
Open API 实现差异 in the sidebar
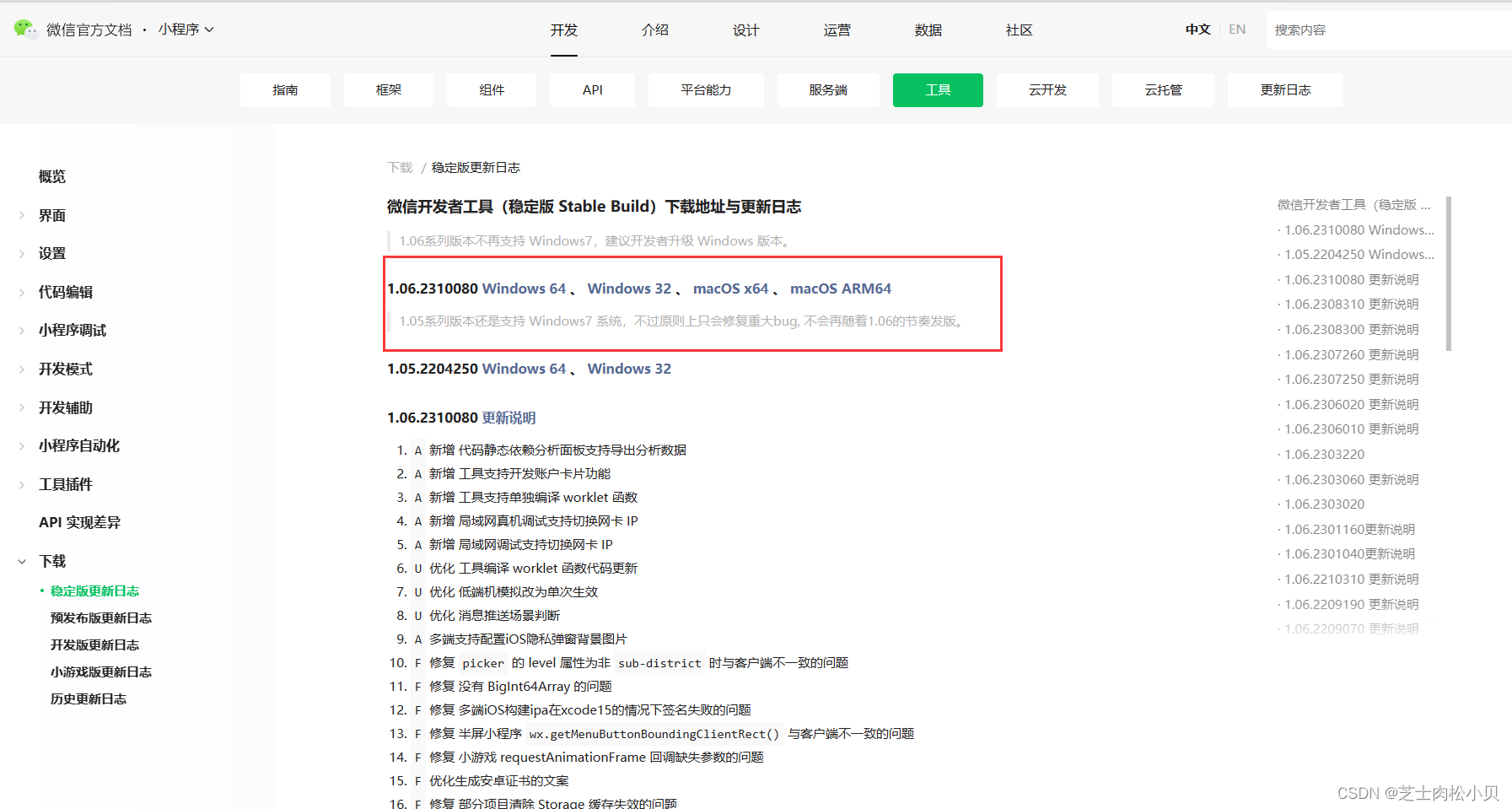pos(79,522)
